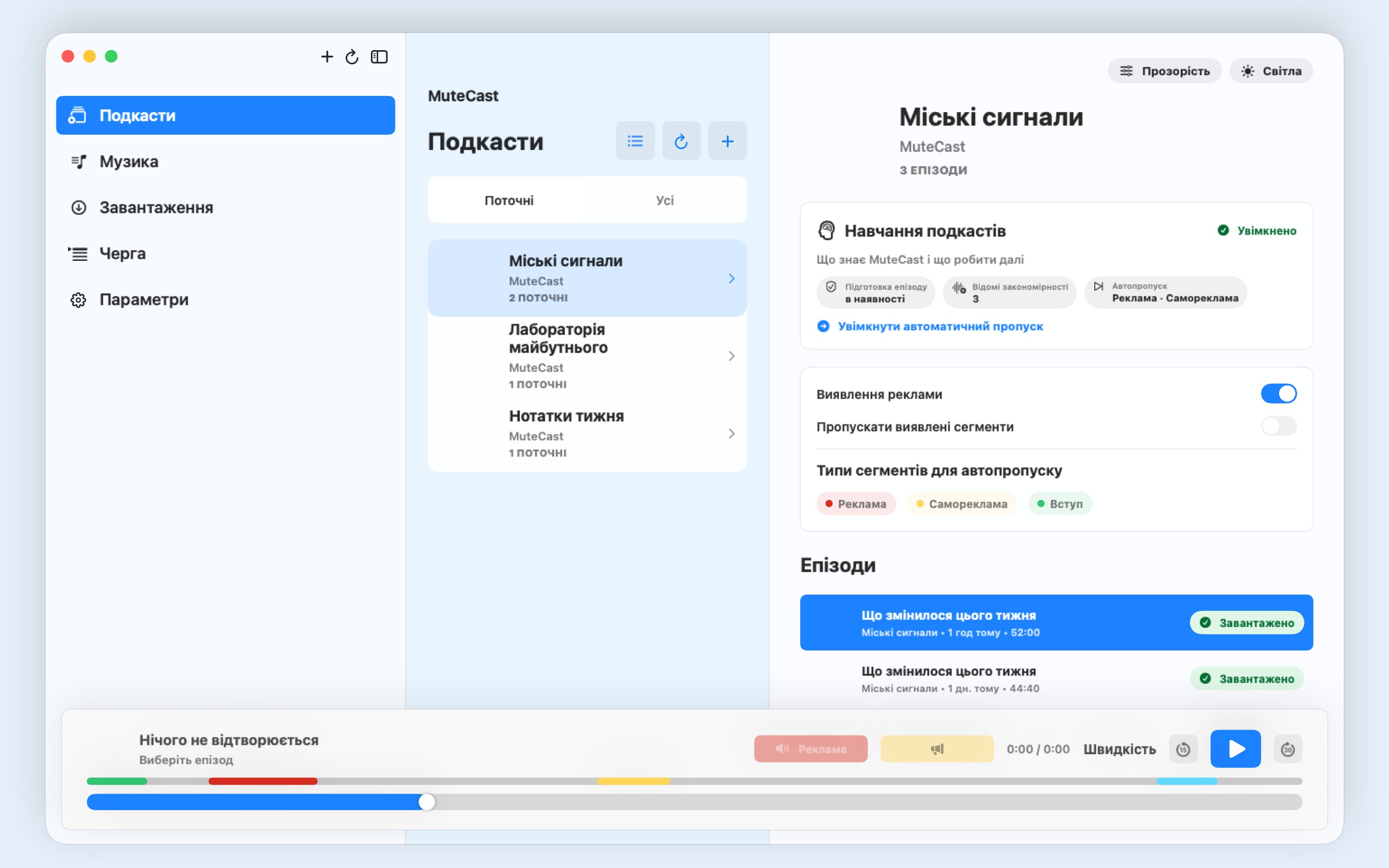Select the 52:00 episode row
1389x868 pixels.
(x=1056, y=622)
